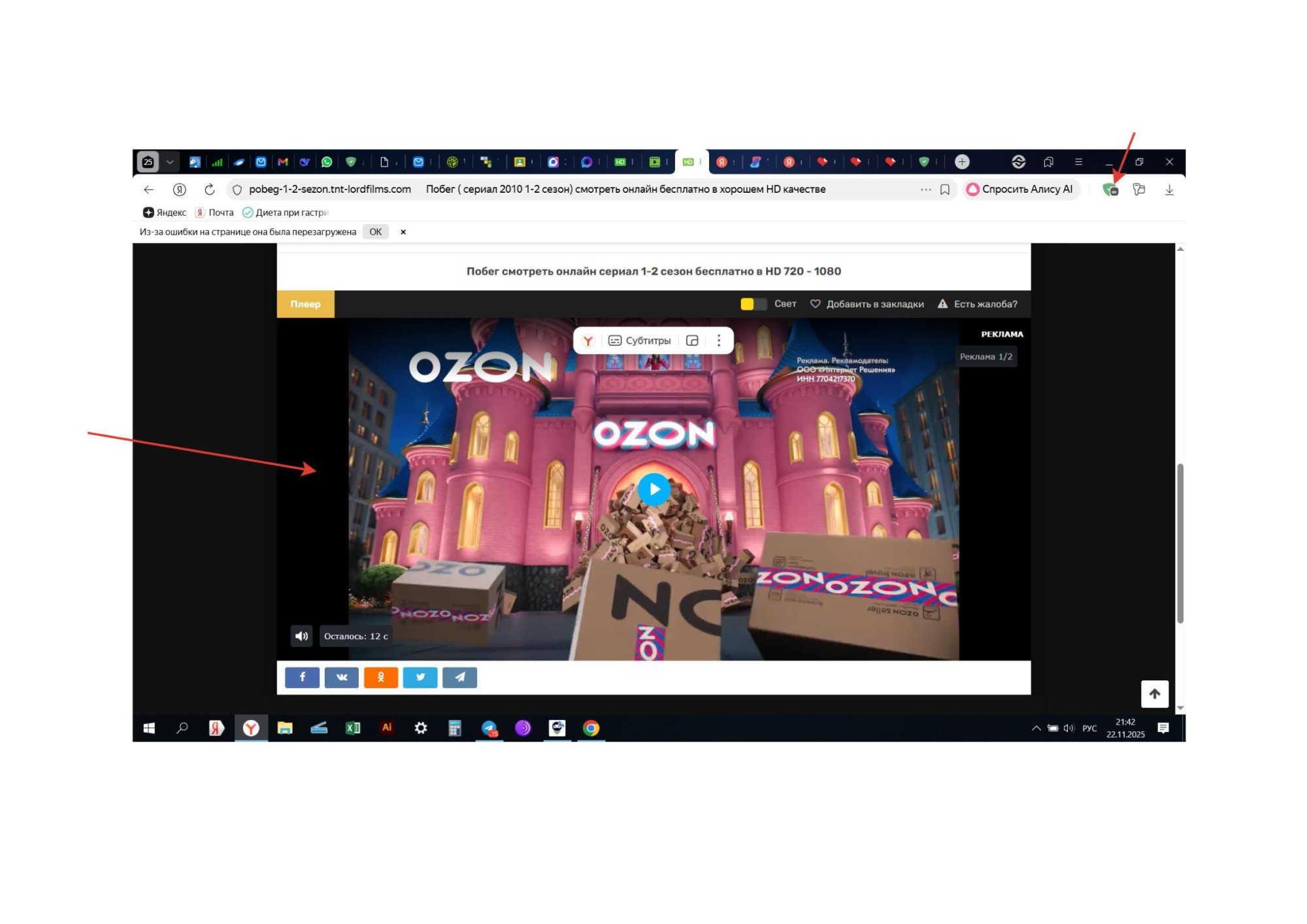The width and height of the screenshot is (1307, 924).
Task: Share the page via VK button
Action: click(x=341, y=678)
